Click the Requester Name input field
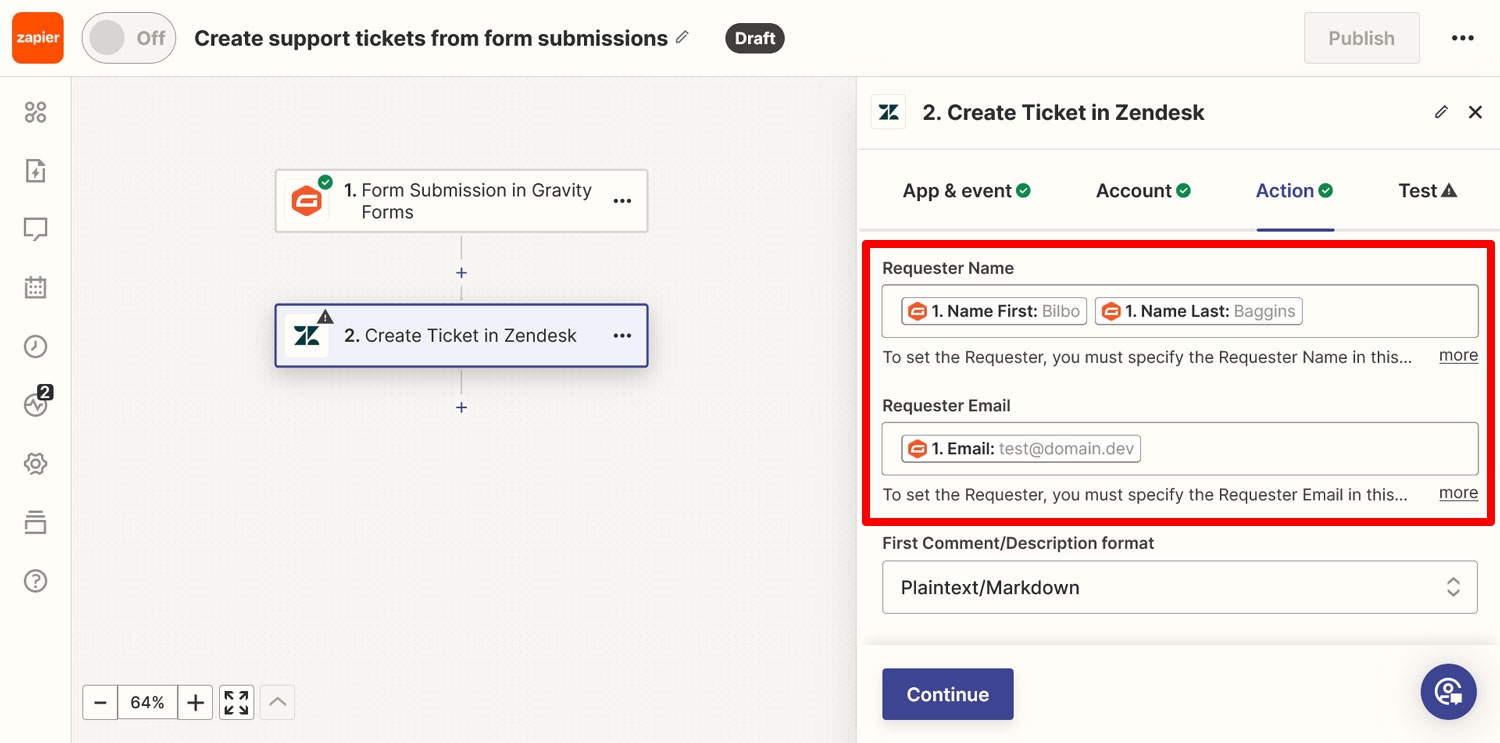The height and width of the screenshot is (743, 1500). [x=1180, y=311]
